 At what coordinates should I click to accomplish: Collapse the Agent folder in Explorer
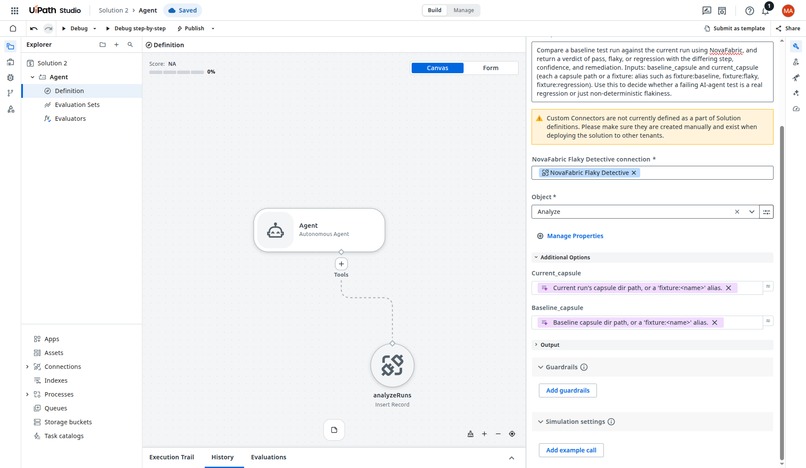click(x=32, y=77)
